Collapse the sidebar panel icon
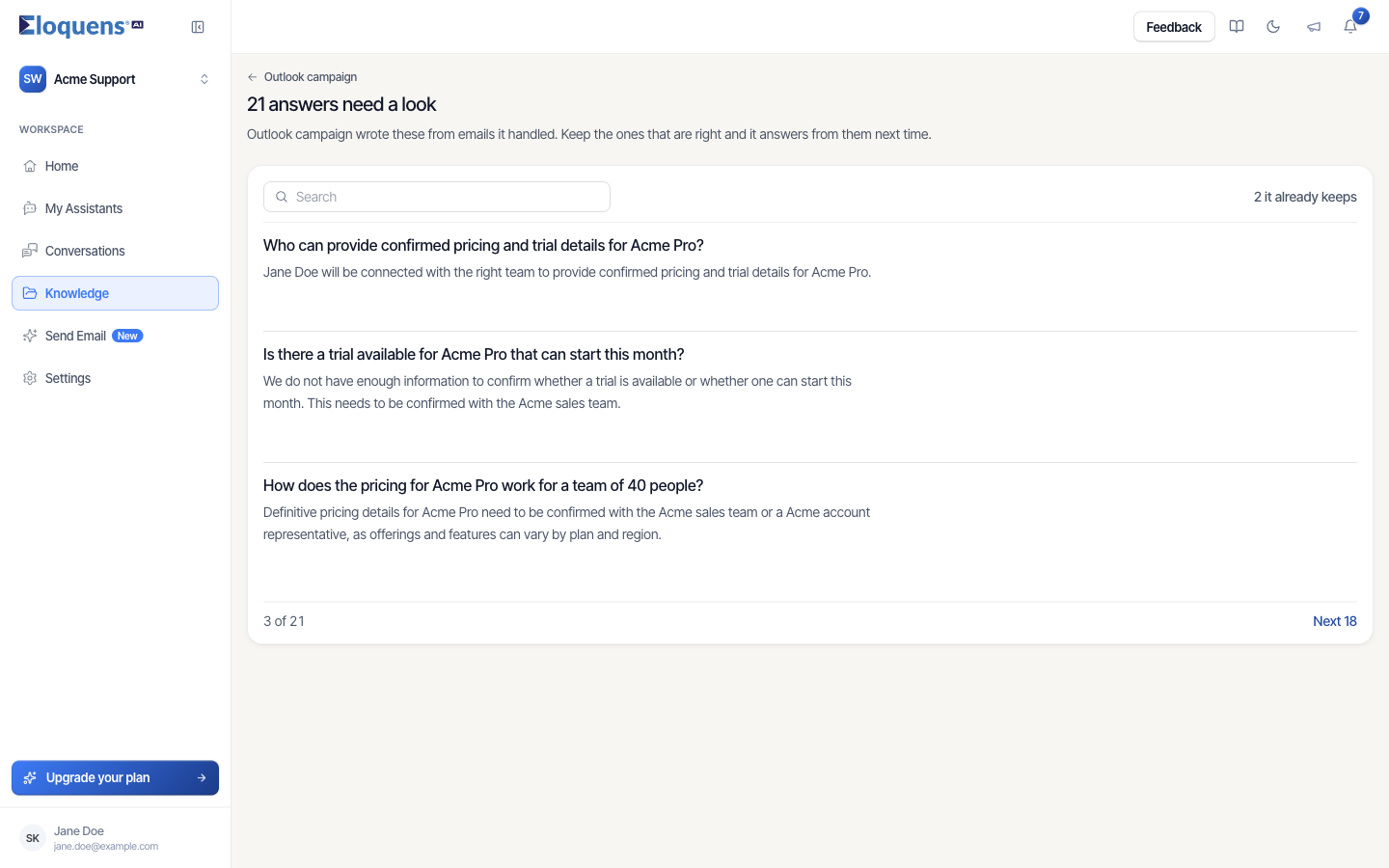 point(198,27)
